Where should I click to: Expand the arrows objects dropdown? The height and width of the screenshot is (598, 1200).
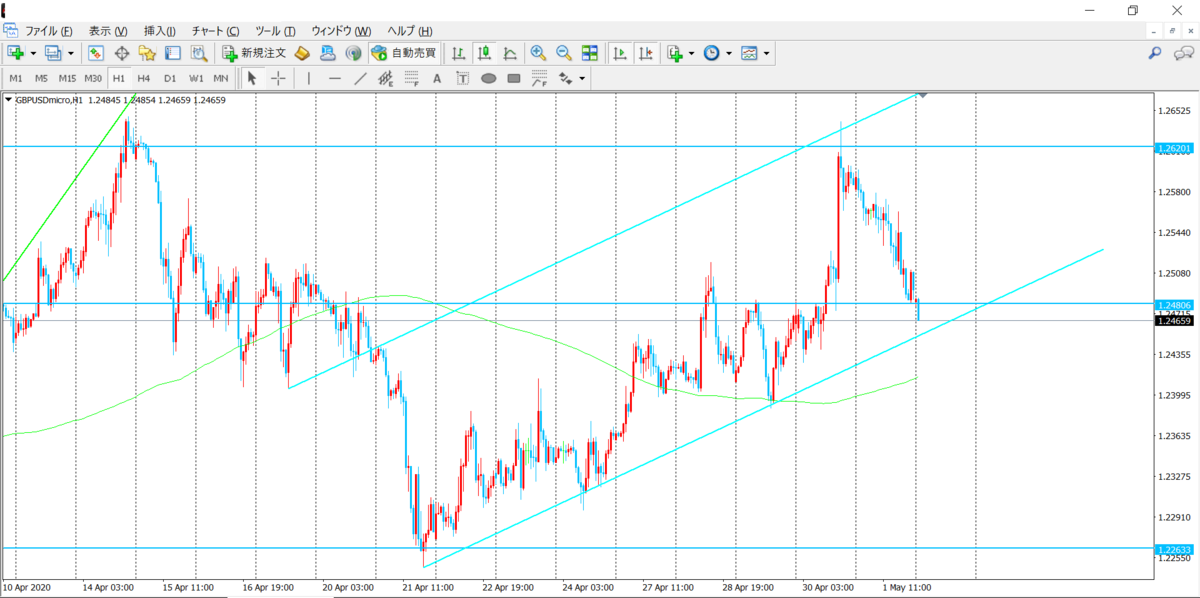[x=581, y=78]
